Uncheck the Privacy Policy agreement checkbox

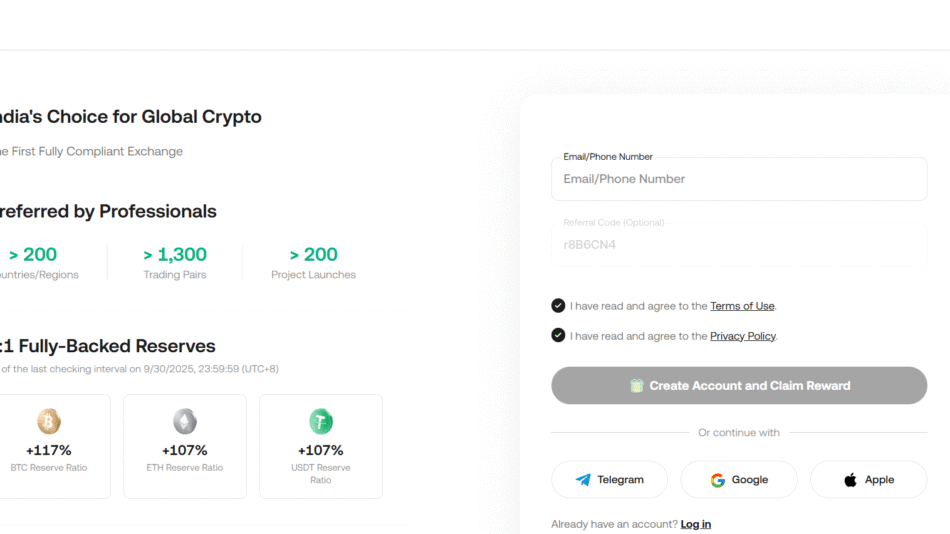point(558,336)
